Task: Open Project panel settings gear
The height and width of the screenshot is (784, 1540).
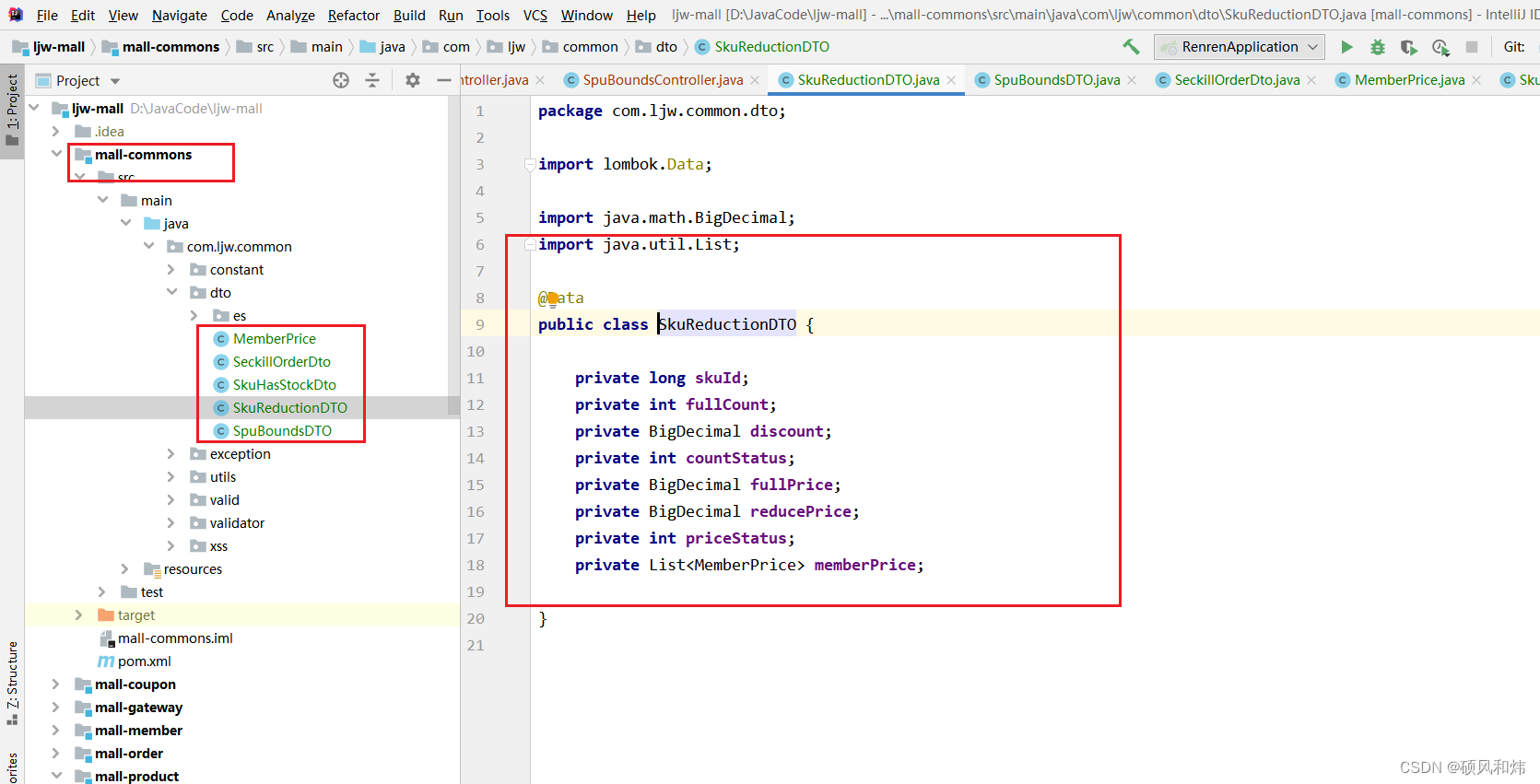Action: [x=413, y=80]
